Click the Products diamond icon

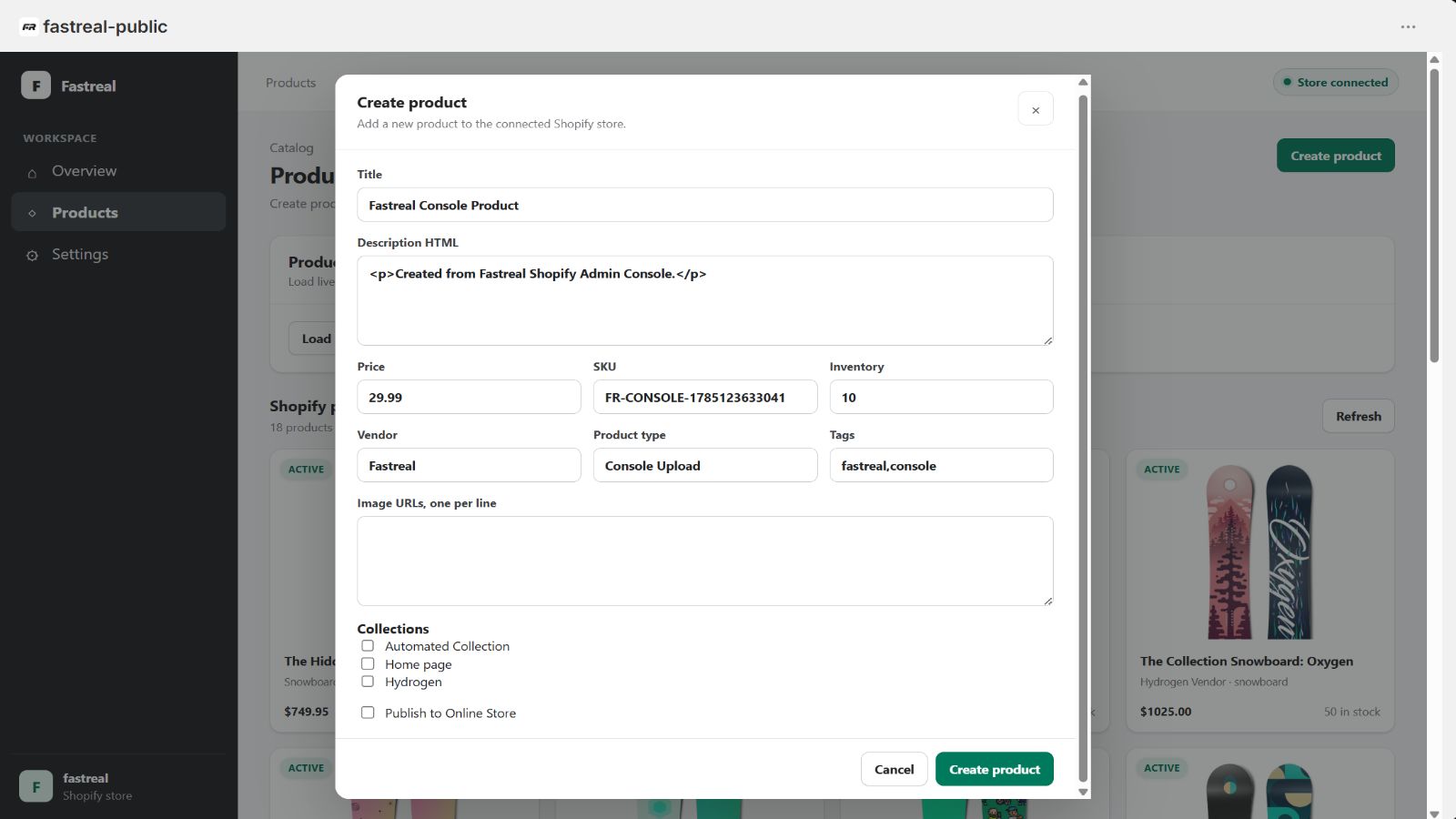[33, 213]
